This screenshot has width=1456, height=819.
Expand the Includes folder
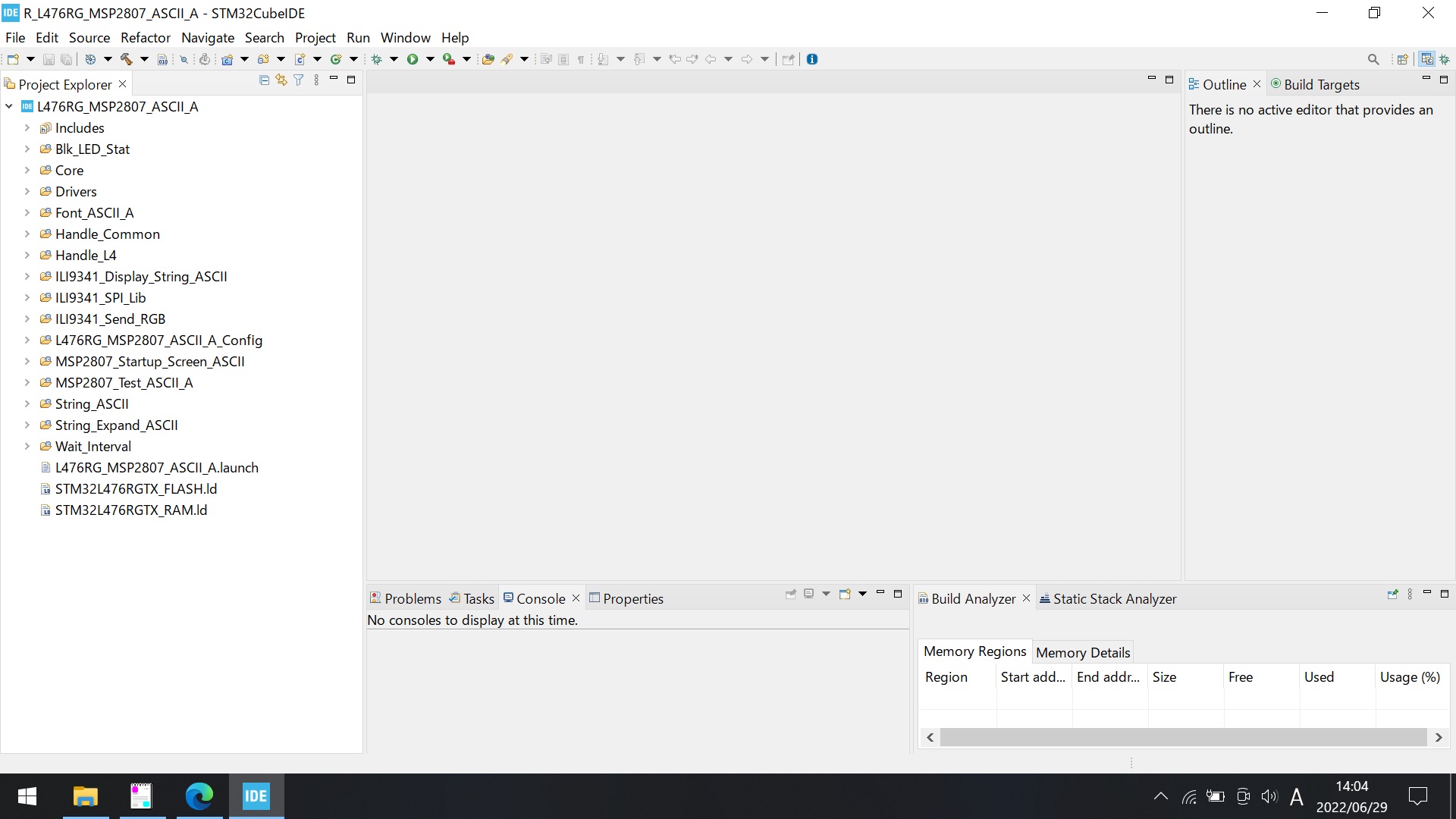pos(27,128)
